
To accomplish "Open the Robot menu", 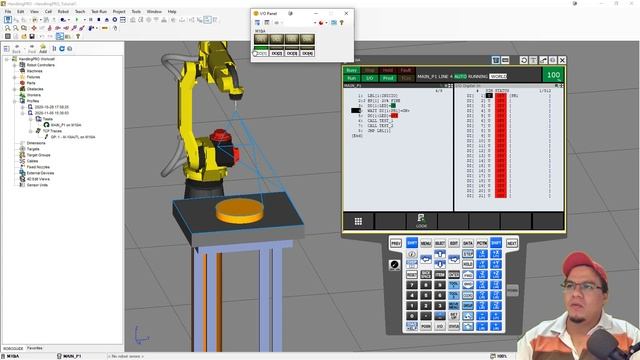I will [x=63, y=11].
